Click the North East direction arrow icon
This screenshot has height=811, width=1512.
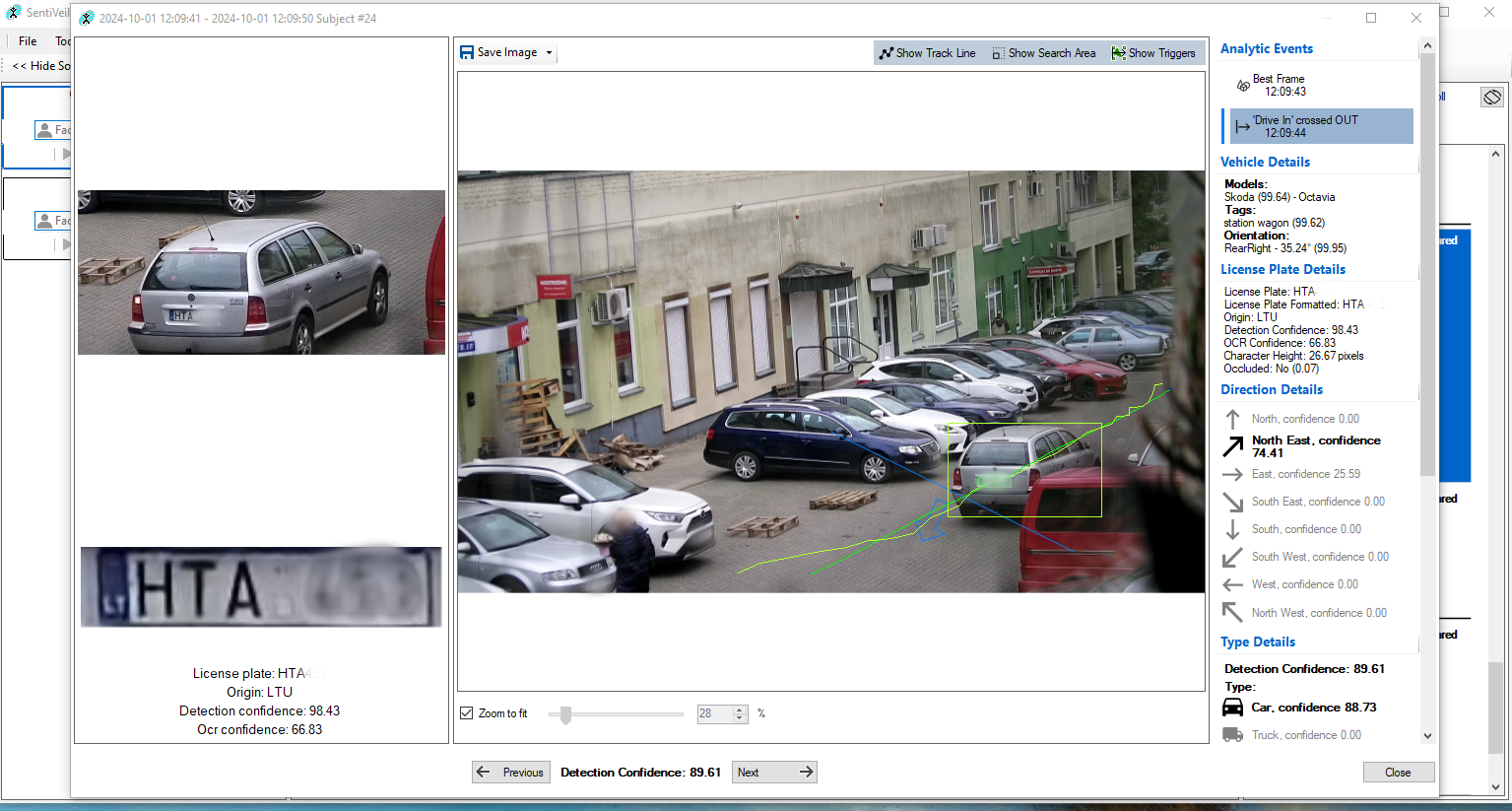point(1232,446)
